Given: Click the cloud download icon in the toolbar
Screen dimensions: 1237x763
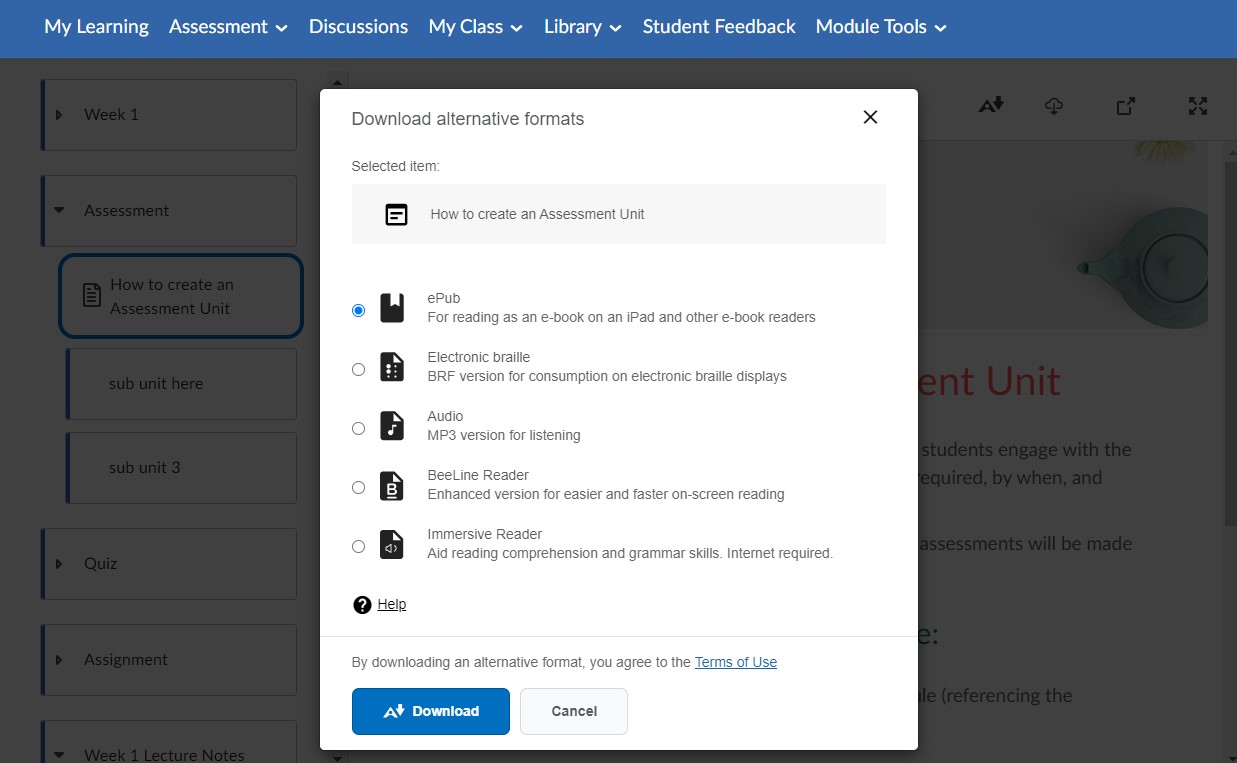Looking at the screenshot, I should [x=1054, y=105].
